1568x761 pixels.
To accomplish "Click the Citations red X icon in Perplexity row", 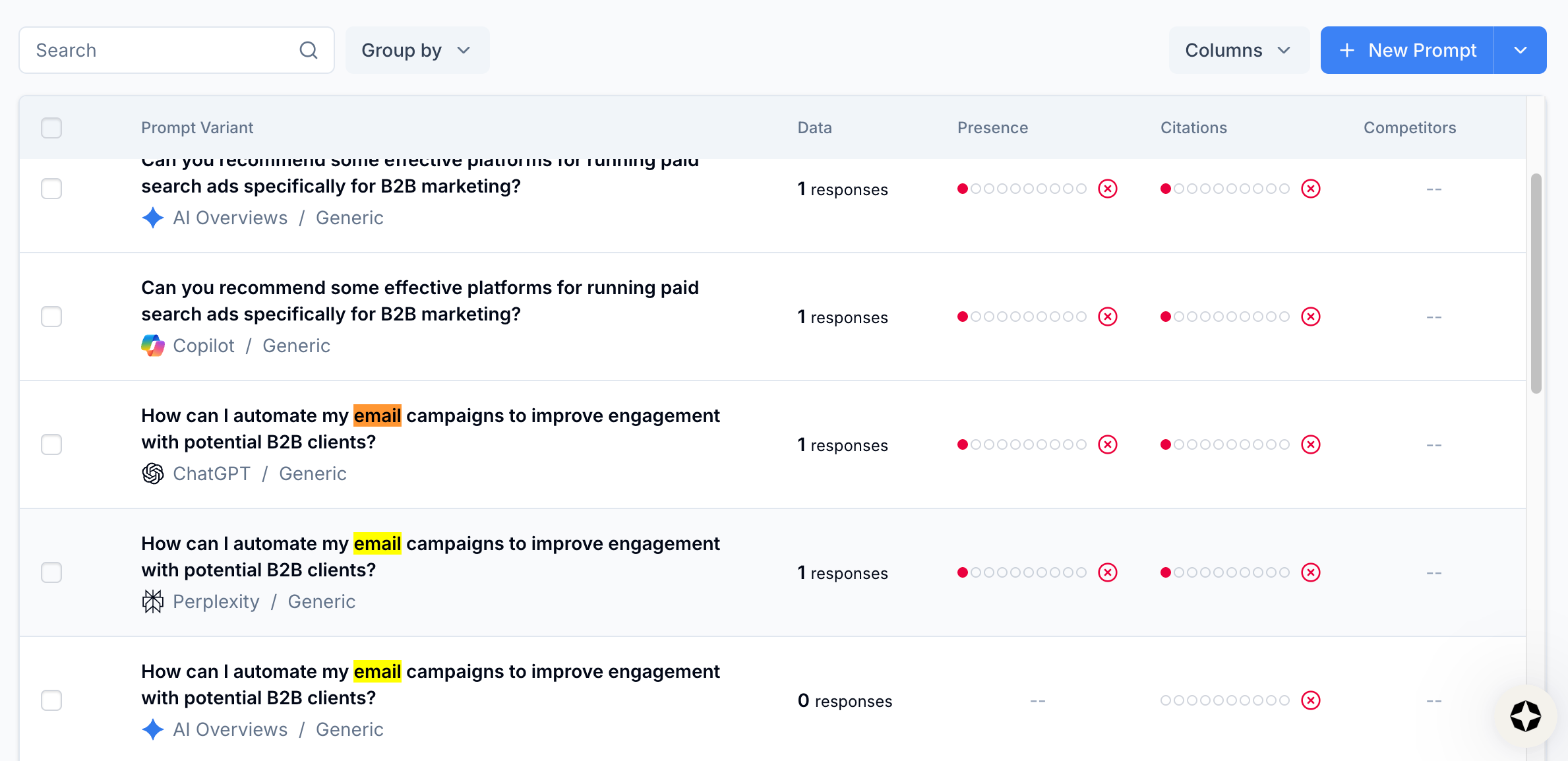I will point(1311,572).
